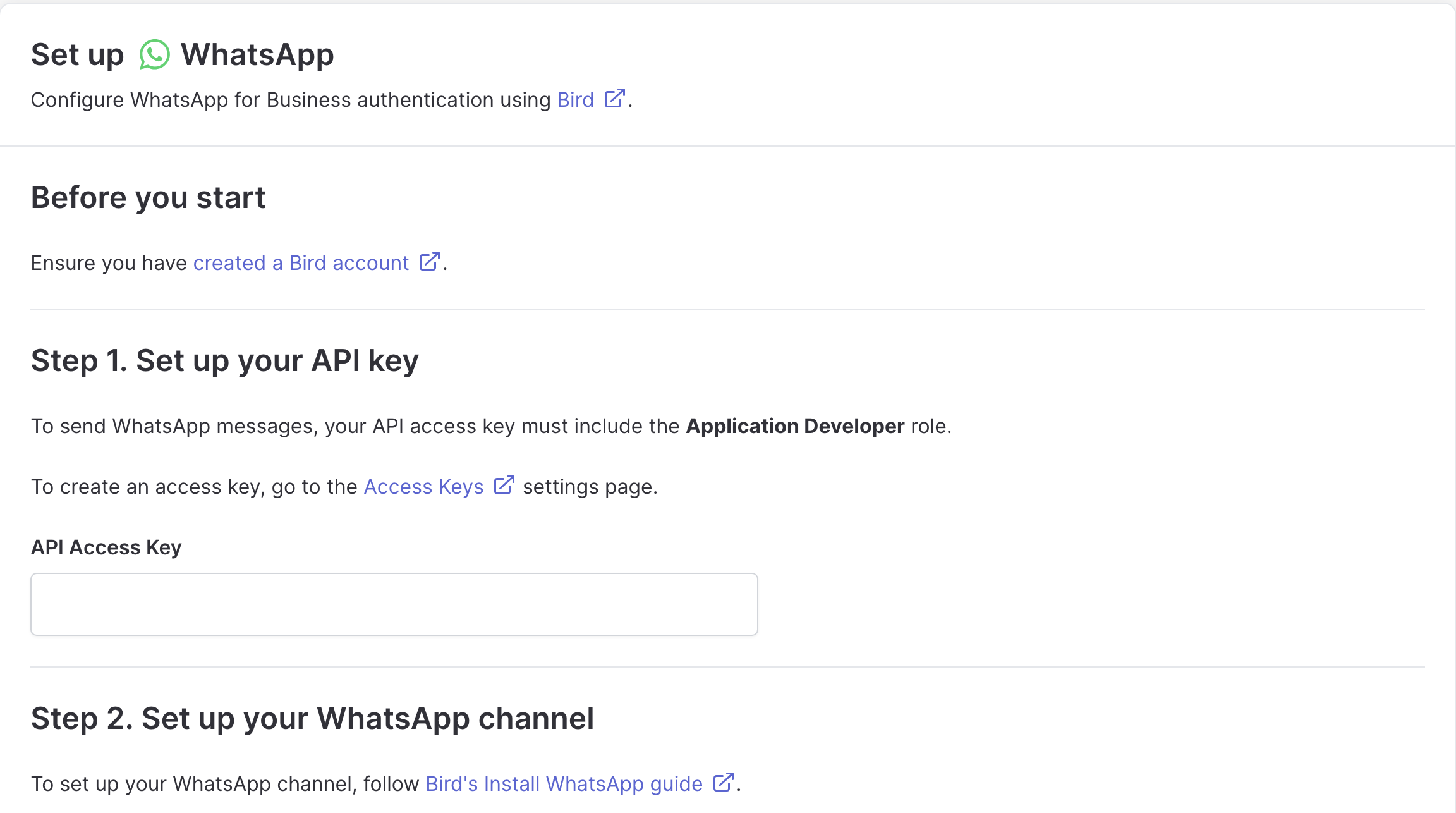The height and width of the screenshot is (813, 1456).
Task: Click the bold 'Application Developer' text
Action: click(795, 426)
